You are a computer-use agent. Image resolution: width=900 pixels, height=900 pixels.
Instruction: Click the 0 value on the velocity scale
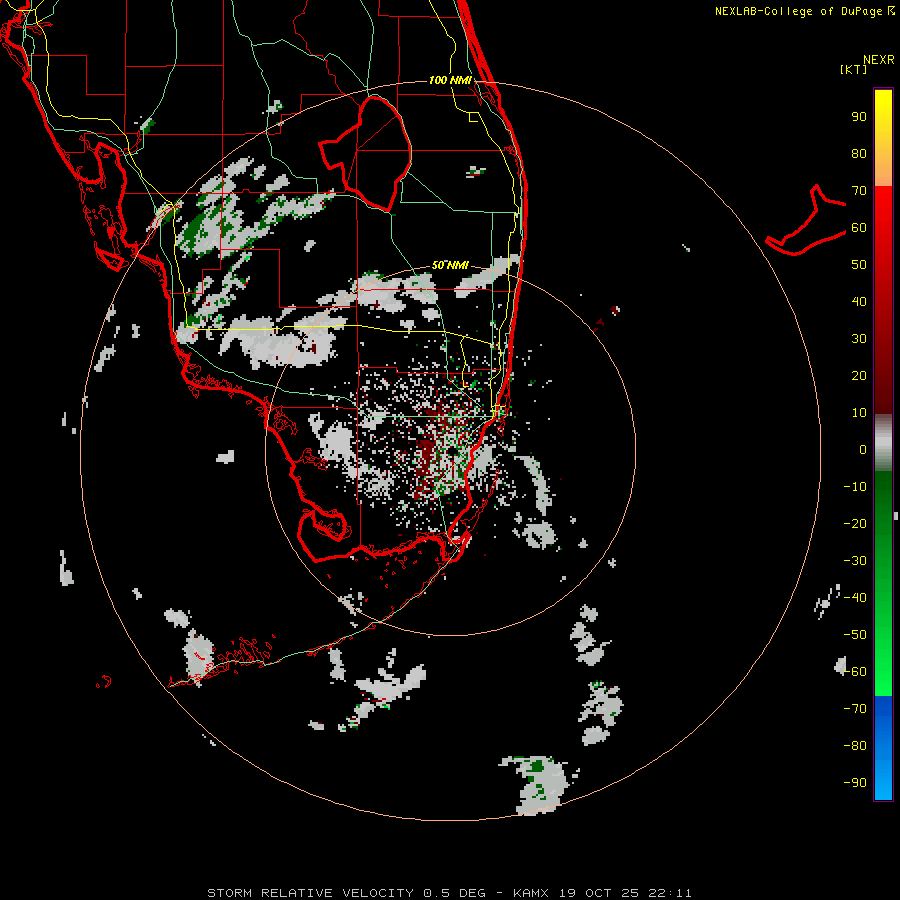[863, 449]
